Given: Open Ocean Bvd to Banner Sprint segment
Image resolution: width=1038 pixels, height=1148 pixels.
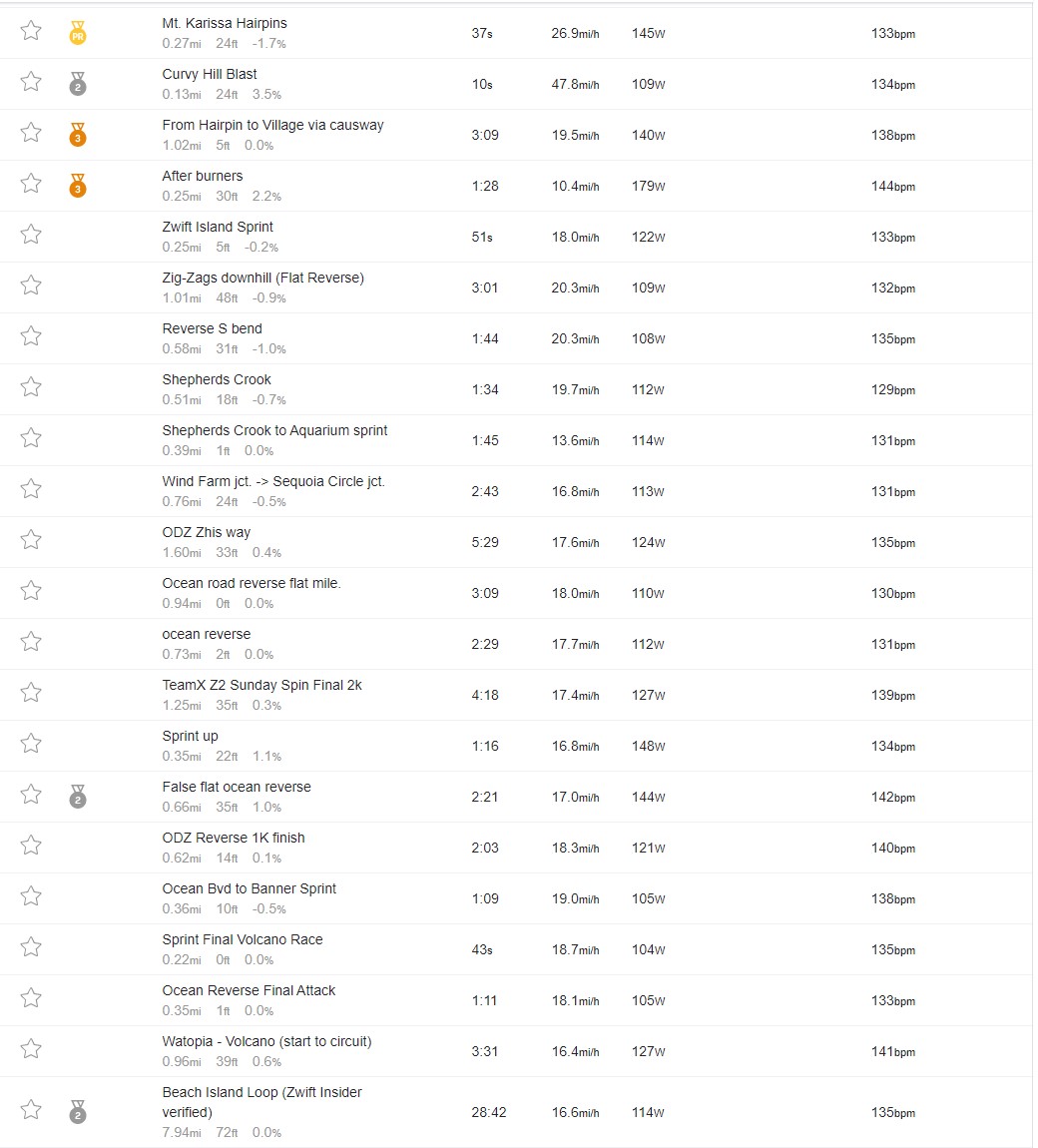Looking at the screenshot, I should coord(249,888).
